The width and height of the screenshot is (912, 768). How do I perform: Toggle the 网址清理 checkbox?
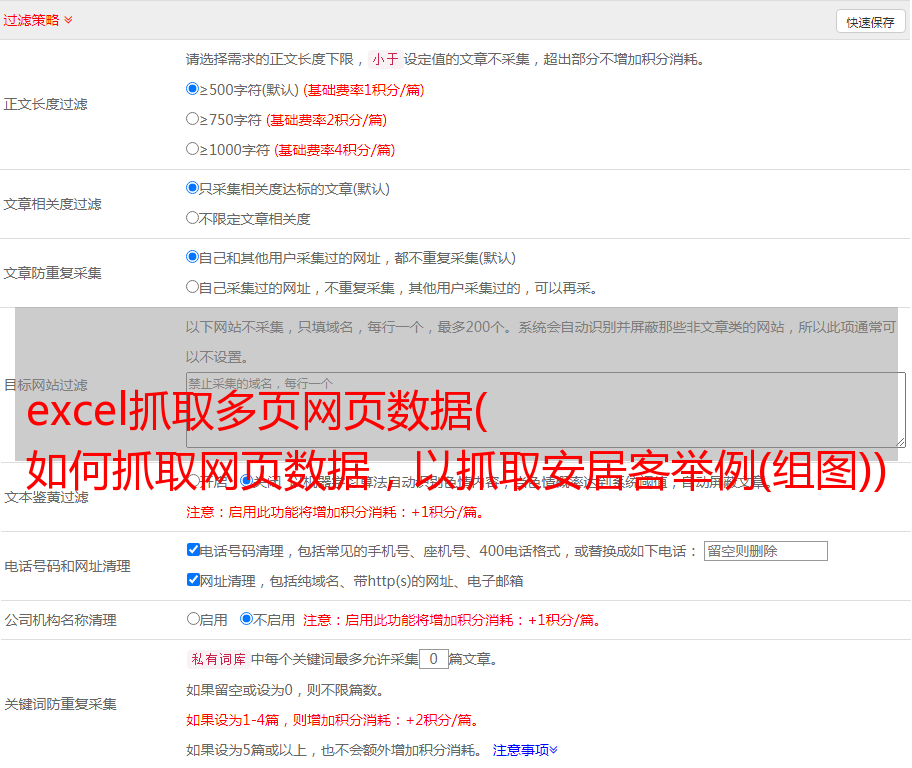(x=193, y=580)
